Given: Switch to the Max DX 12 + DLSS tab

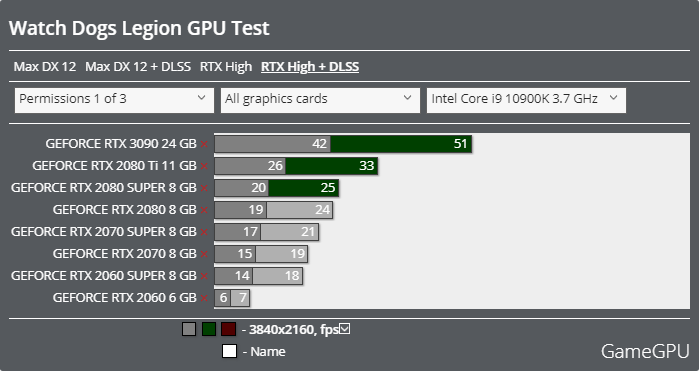Looking at the screenshot, I should (x=138, y=67).
